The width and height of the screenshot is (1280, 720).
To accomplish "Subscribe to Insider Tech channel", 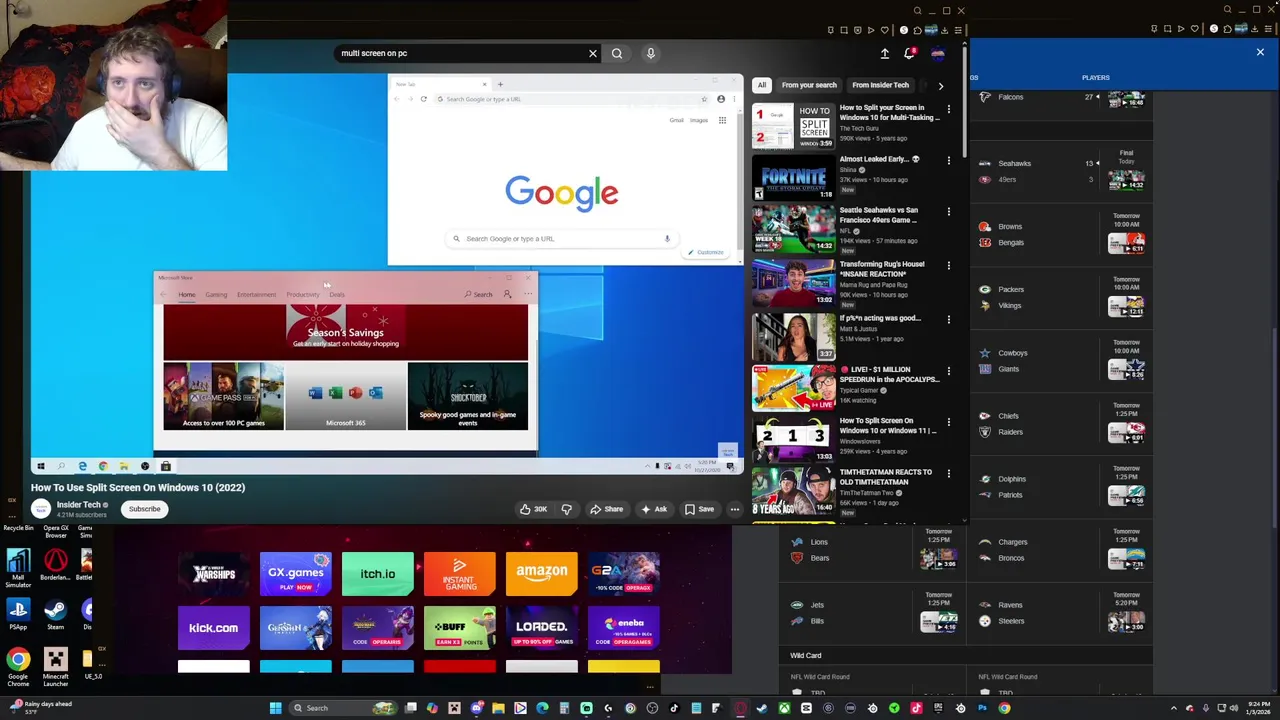I will [x=144, y=509].
